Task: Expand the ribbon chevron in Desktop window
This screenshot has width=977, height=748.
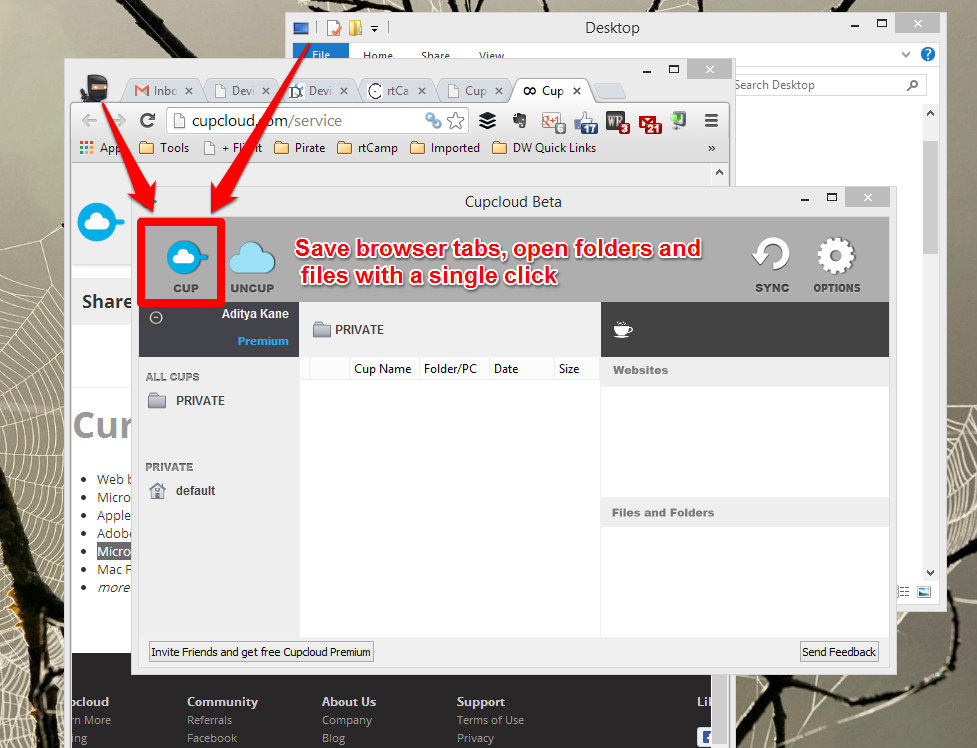Action: [x=906, y=54]
